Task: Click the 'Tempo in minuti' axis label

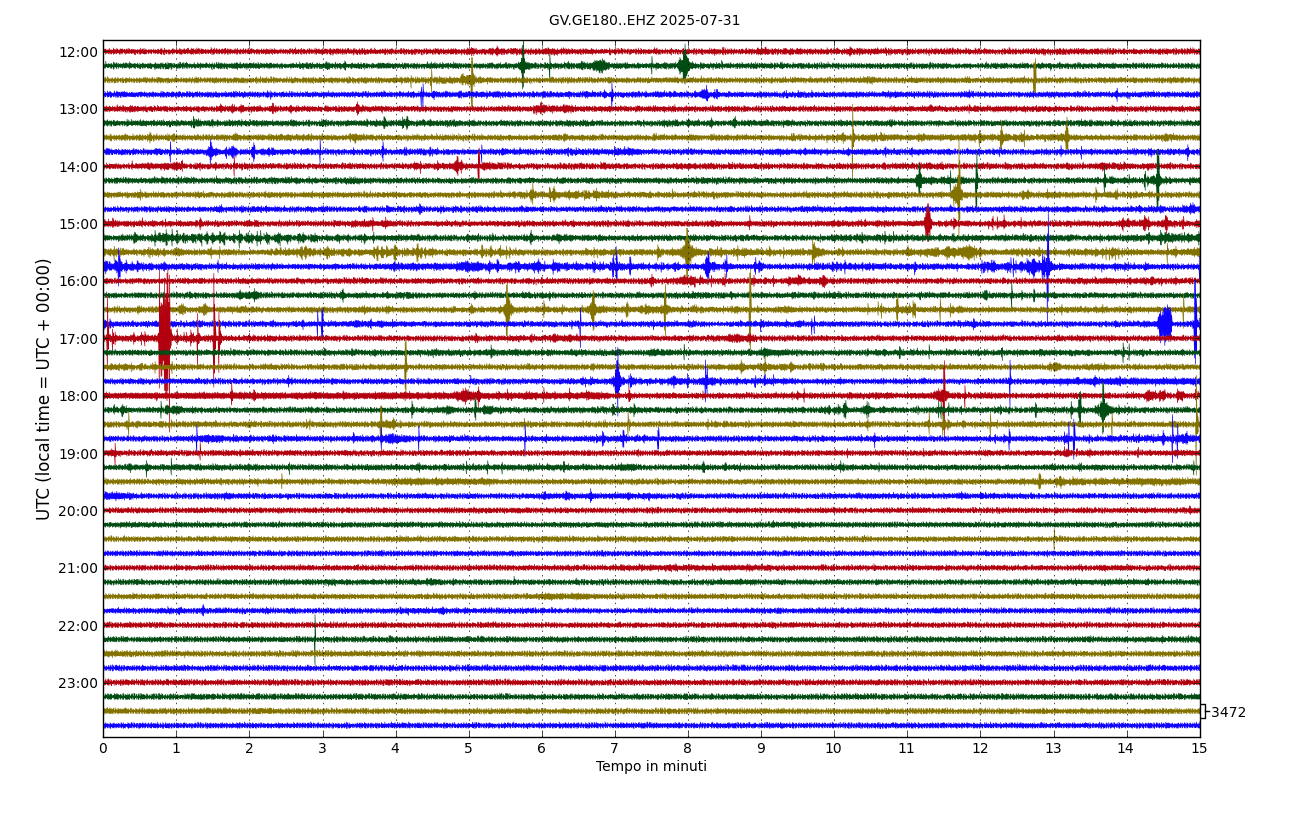Action: coord(651,767)
